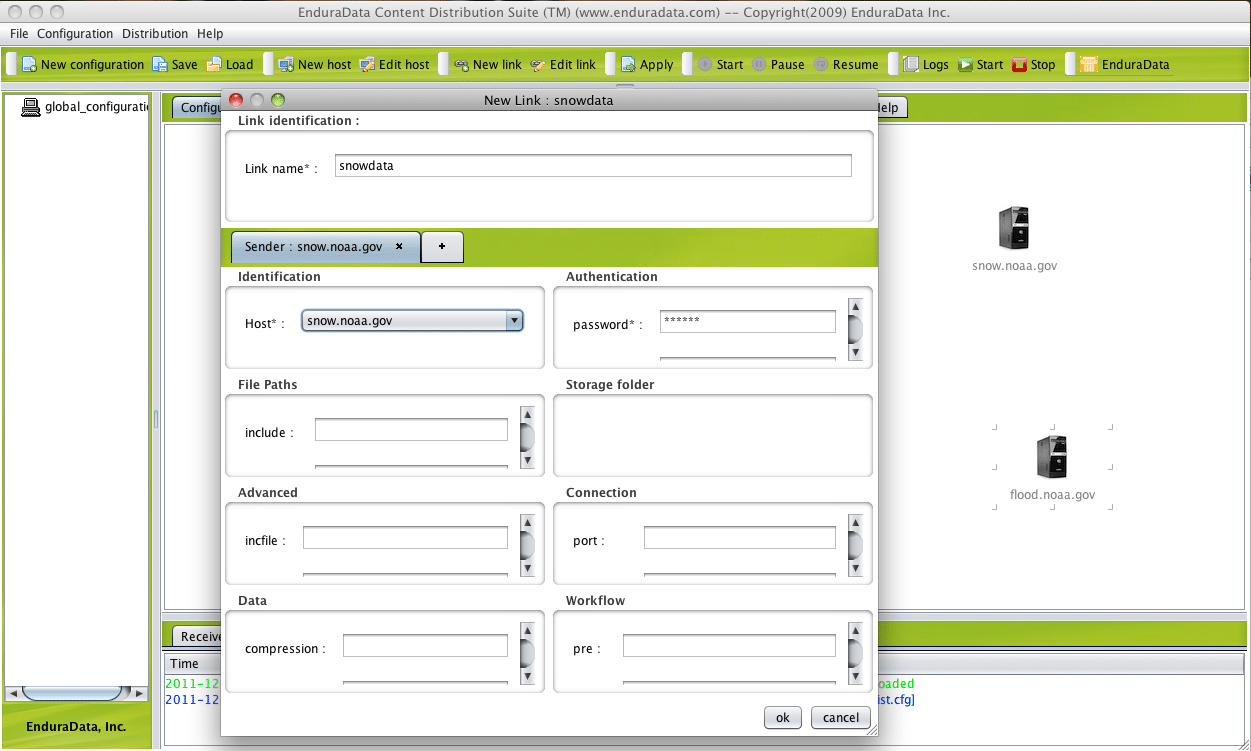
Task: Click the incfile input field
Action: [405, 537]
